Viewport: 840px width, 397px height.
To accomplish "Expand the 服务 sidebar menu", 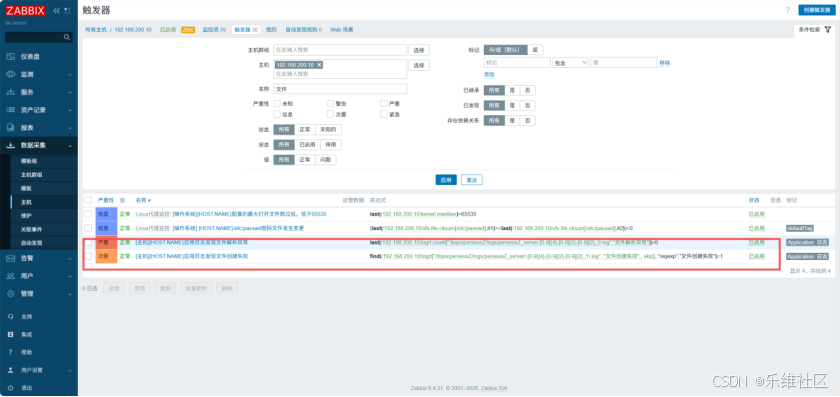I will point(70,92).
